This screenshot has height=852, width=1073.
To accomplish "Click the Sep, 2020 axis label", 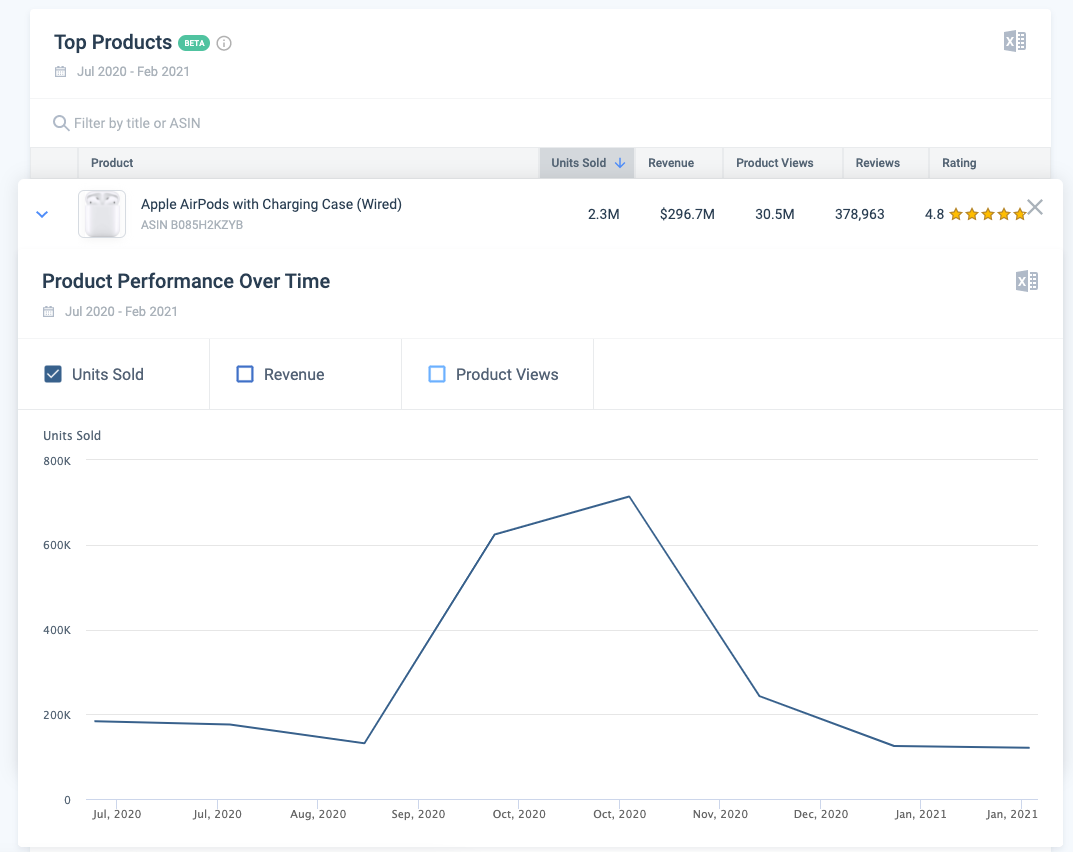I will pos(418,814).
